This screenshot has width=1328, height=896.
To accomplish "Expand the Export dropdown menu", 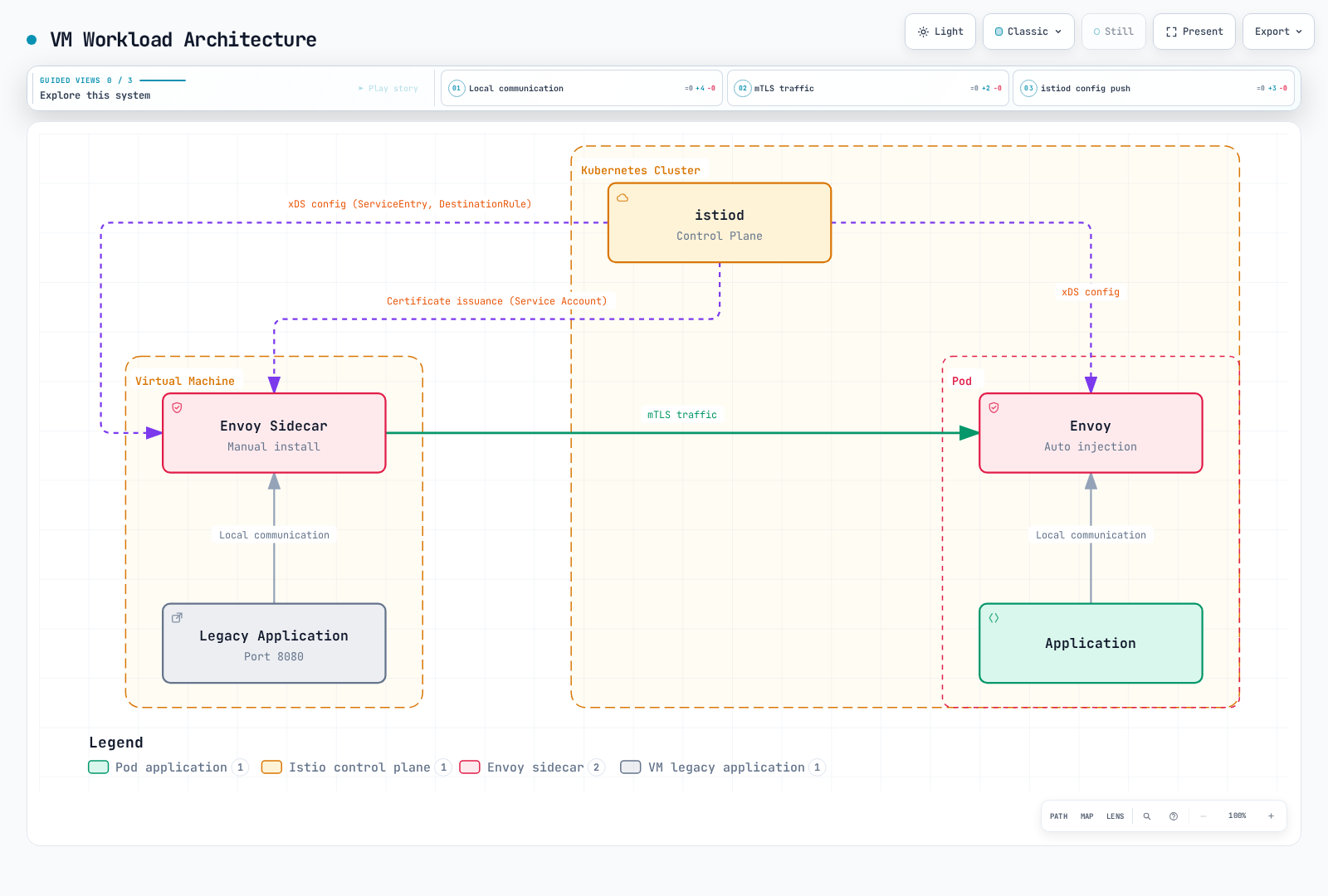I will click(x=1278, y=32).
